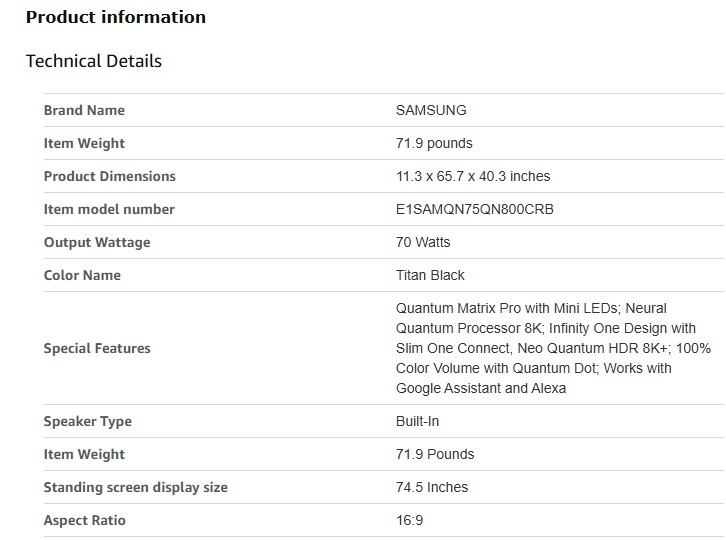
Task: Click the Standing screen display size label
Action: [x=136, y=487]
